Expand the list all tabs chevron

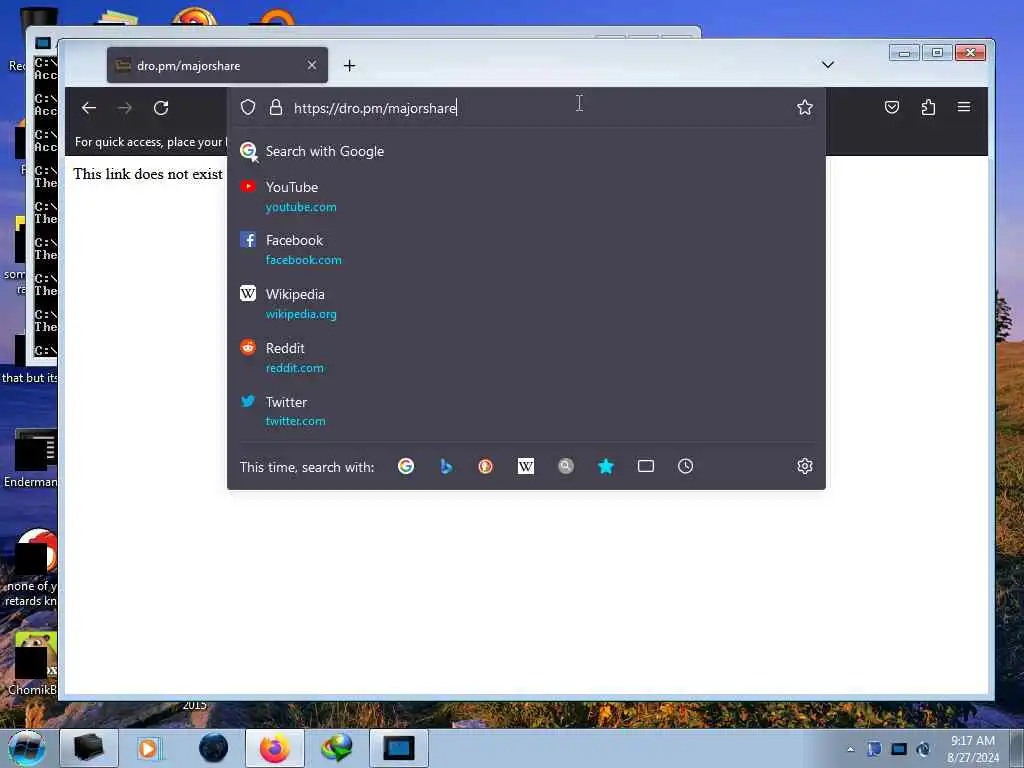click(x=827, y=65)
